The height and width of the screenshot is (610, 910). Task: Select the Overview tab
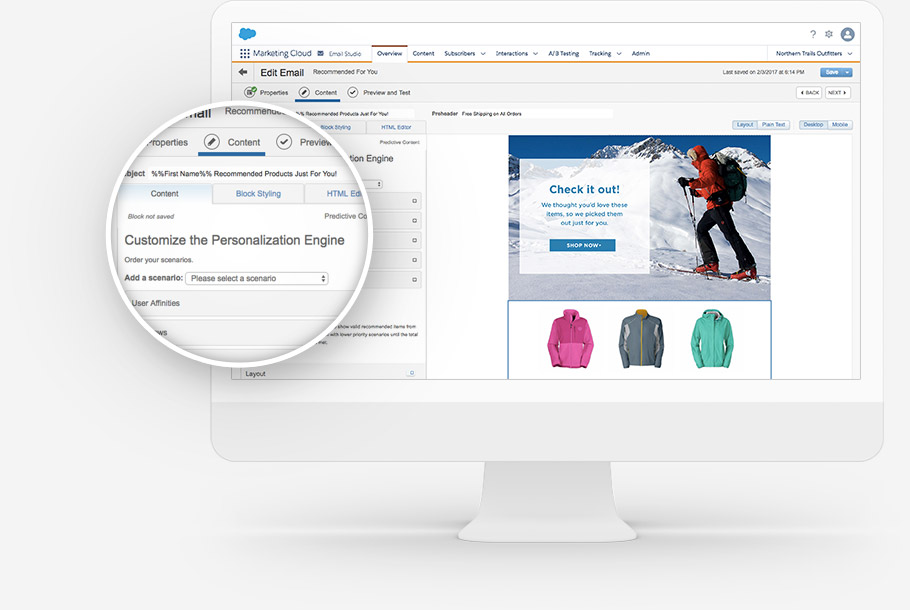tap(389, 53)
